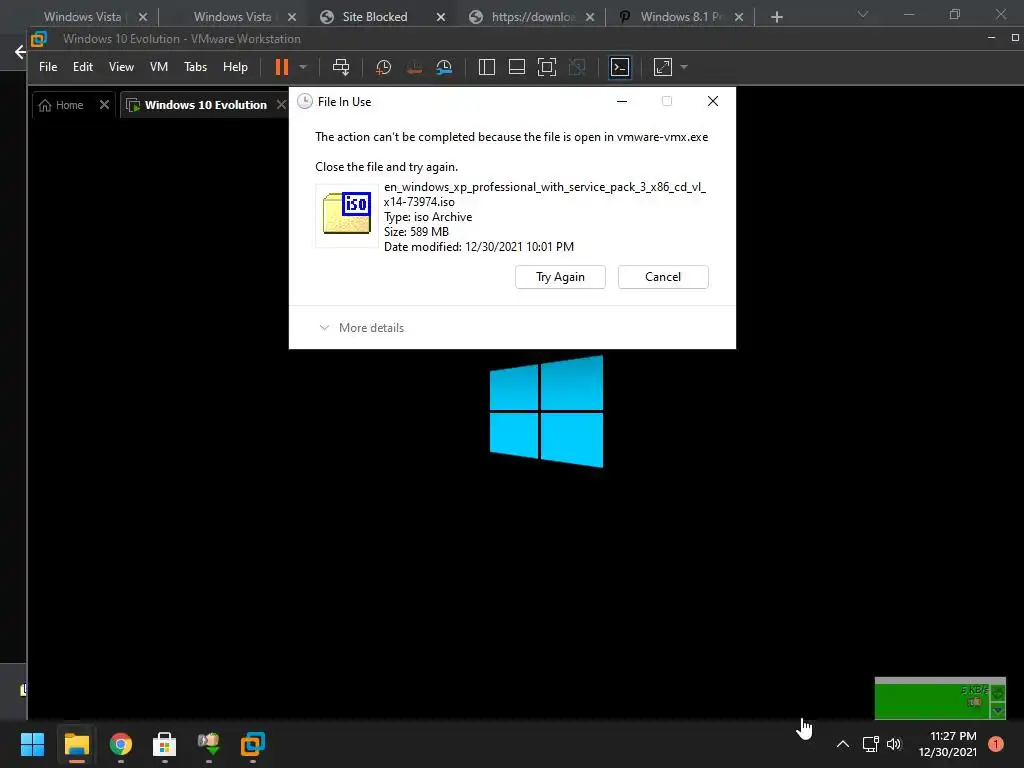Open the VM menu
1024x768 pixels.
pos(159,67)
